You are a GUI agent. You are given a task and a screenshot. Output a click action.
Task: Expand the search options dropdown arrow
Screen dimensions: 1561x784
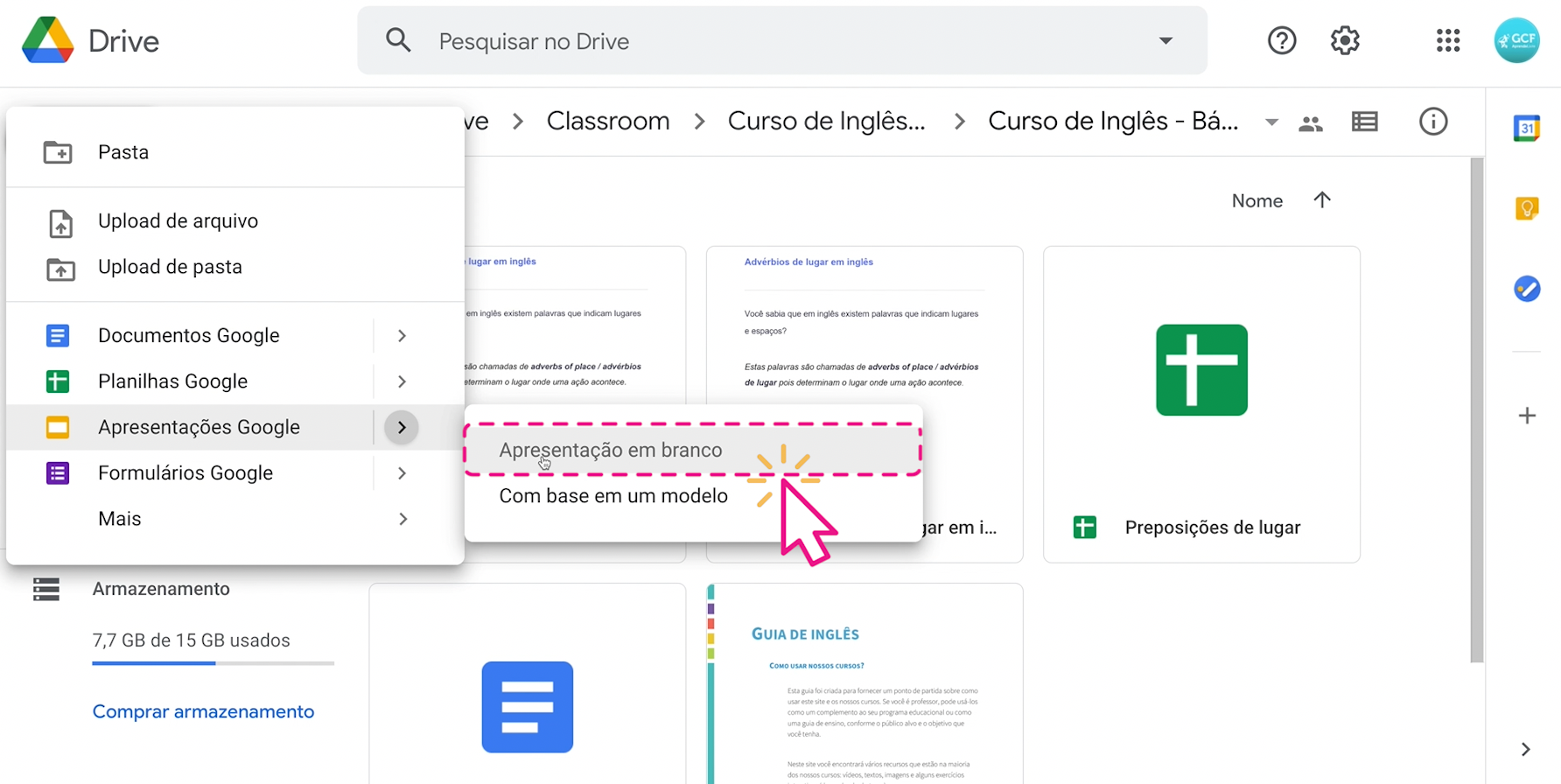coord(1165,40)
